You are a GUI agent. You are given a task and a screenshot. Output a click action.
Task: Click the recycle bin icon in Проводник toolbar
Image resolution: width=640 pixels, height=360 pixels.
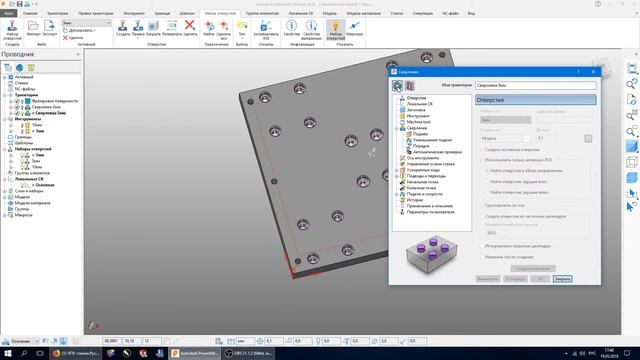31,68
